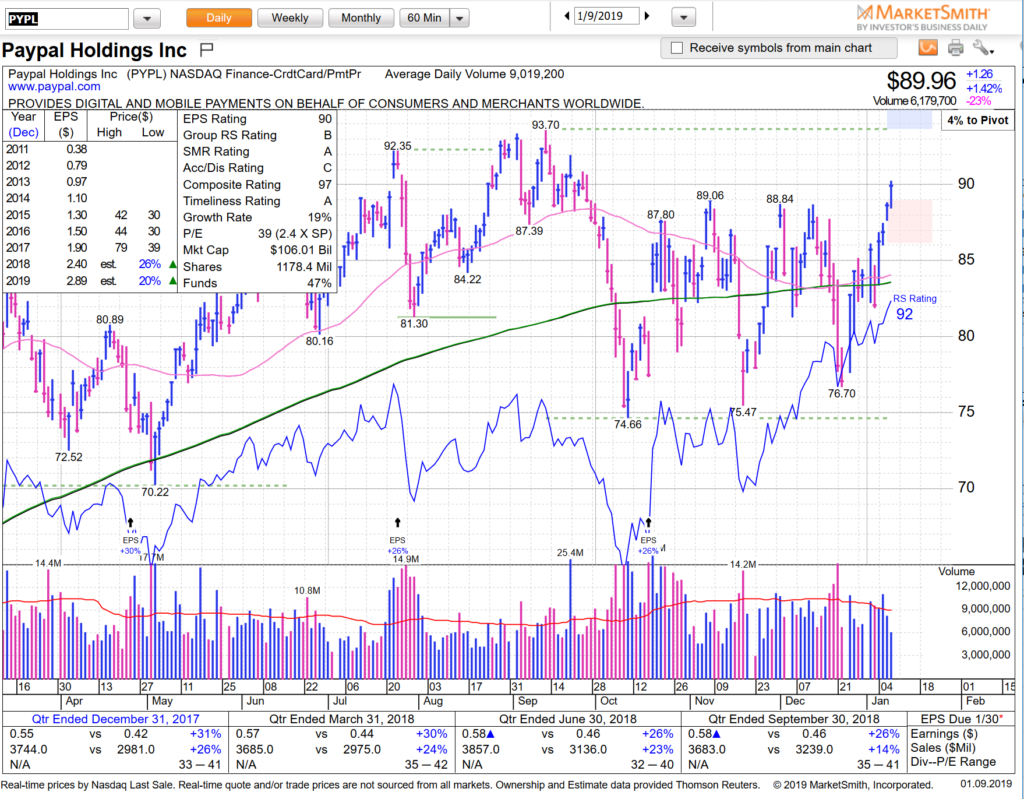Open the www.paypal.com link
1024x799 pixels.
(x=54, y=87)
